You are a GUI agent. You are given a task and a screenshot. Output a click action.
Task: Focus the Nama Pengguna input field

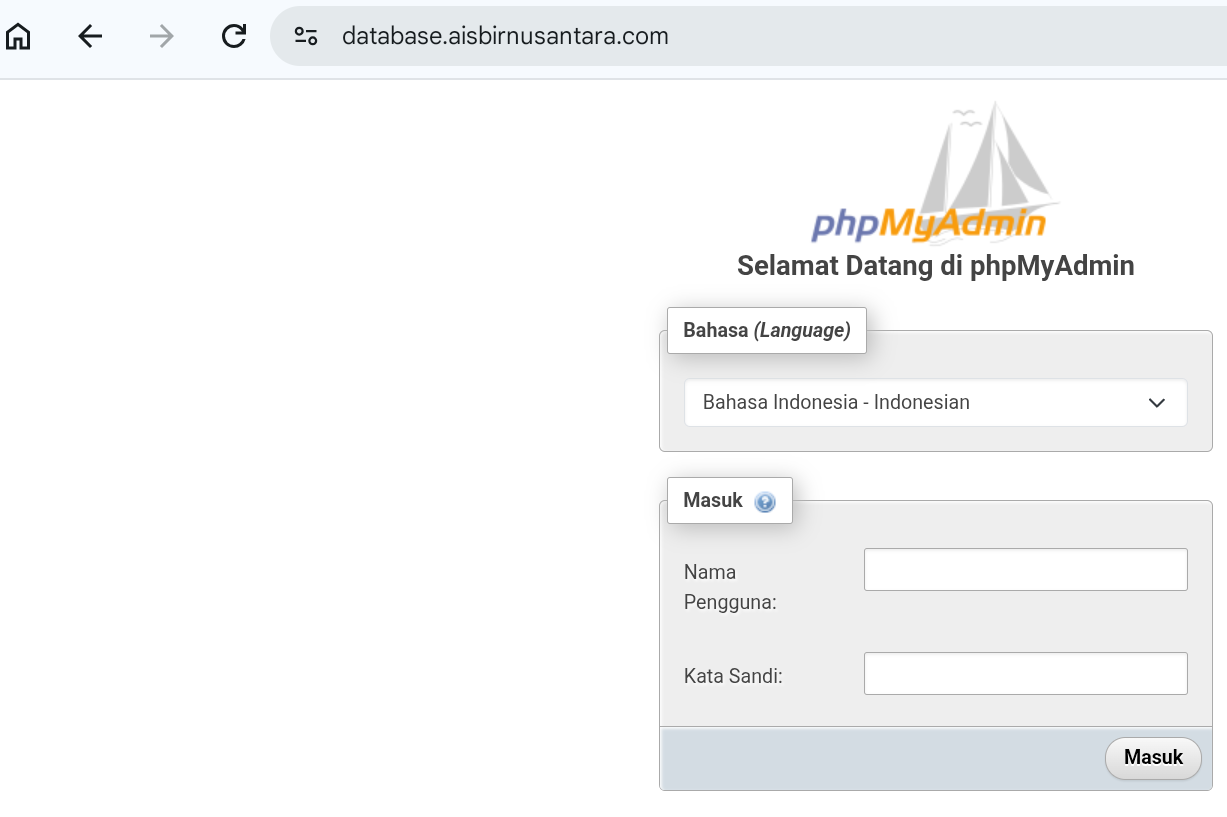pos(1025,570)
